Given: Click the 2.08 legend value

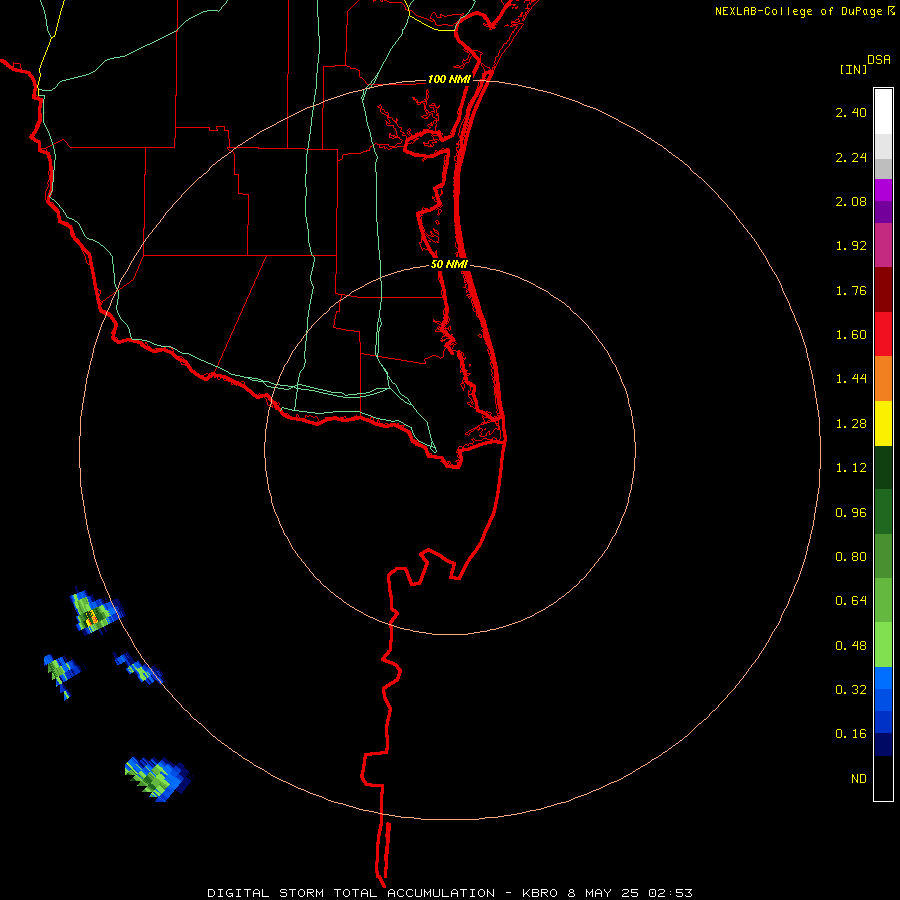Looking at the screenshot, I should [x=851, y=201].
